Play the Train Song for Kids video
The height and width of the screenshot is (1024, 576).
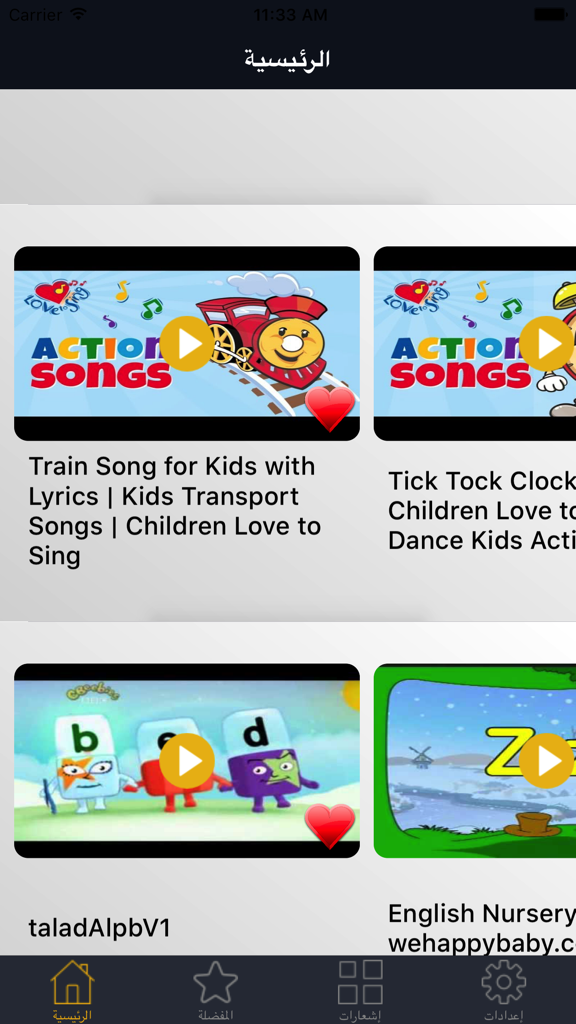pos(187,344)
